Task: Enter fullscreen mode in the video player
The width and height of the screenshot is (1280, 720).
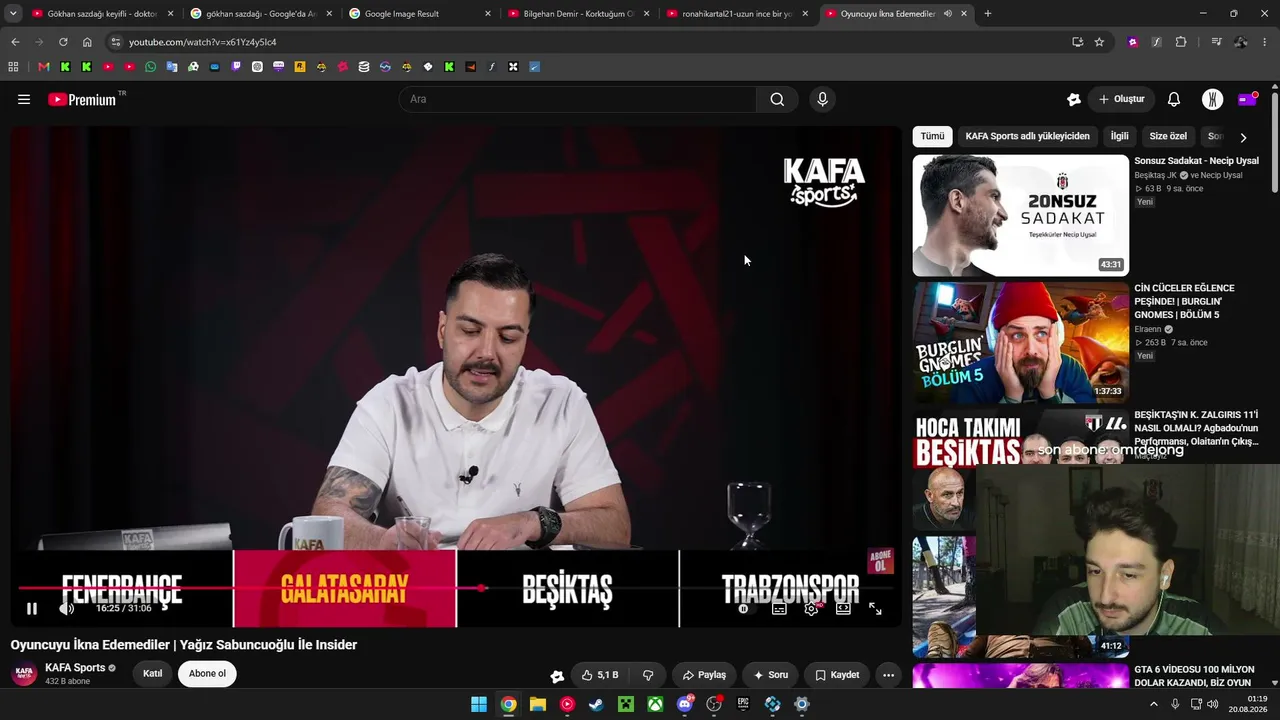Action: [875, 608]
